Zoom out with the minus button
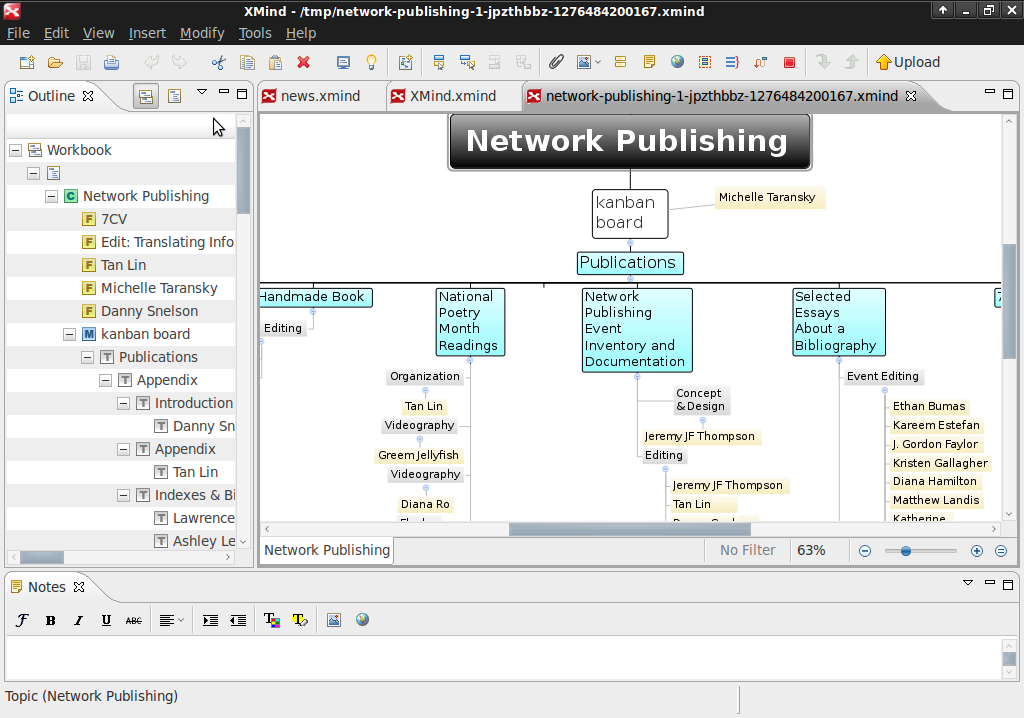1024x718 pixels. (x=865, y=551)
